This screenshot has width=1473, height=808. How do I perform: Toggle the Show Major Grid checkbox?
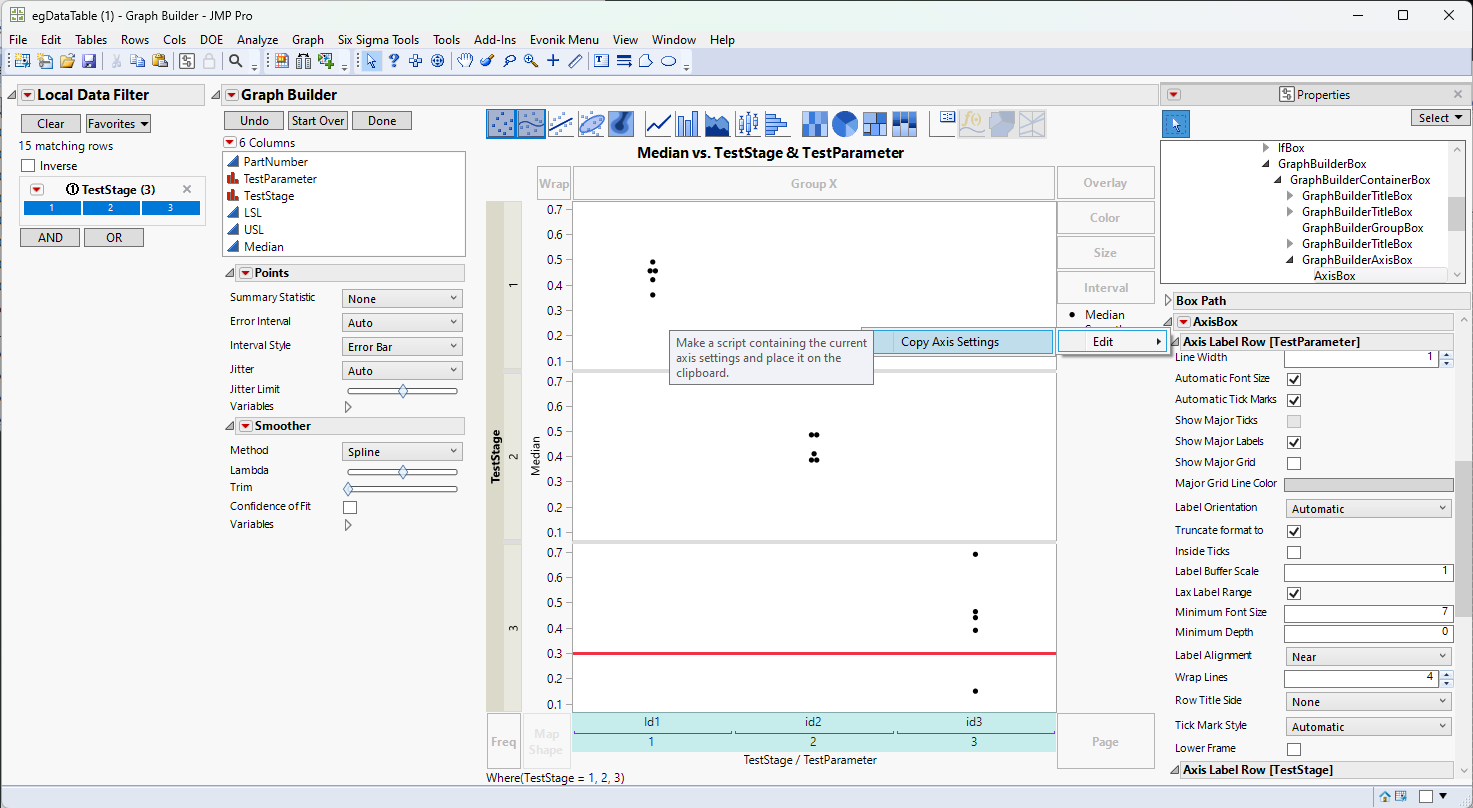[x=1294, y=463]
